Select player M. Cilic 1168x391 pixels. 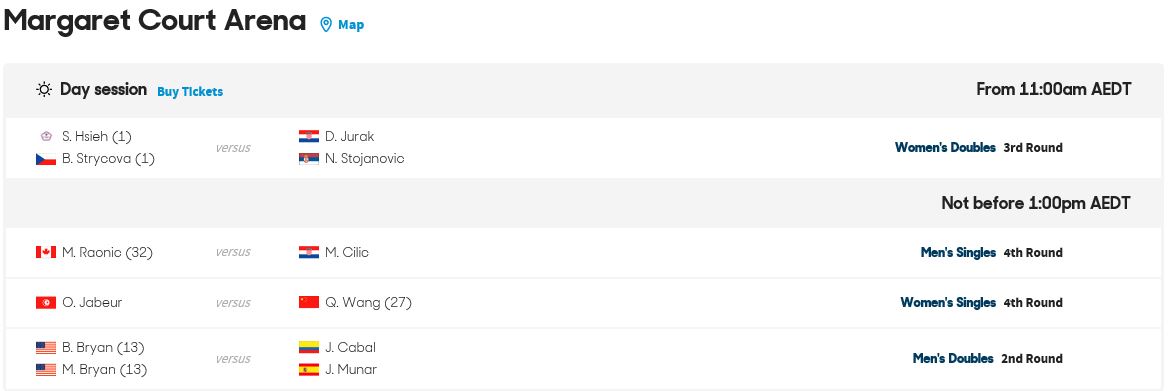coord(346,252)
